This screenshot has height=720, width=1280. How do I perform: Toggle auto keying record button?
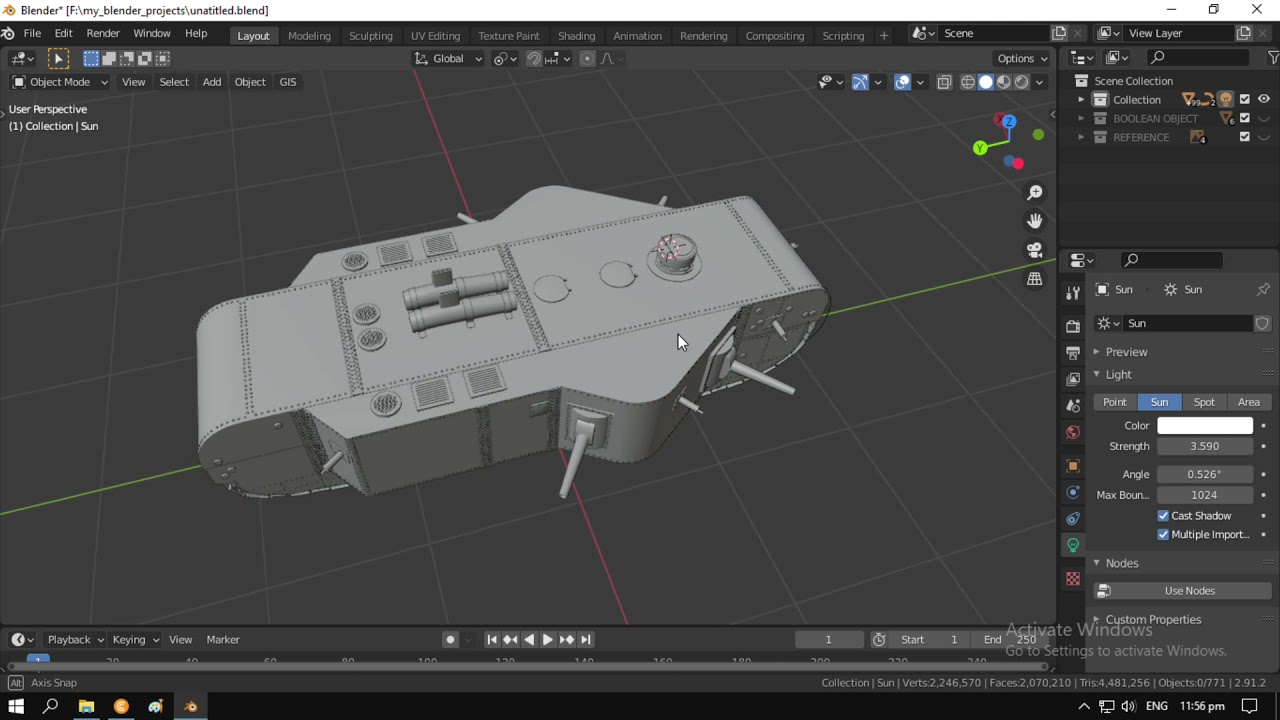point(450,640)
